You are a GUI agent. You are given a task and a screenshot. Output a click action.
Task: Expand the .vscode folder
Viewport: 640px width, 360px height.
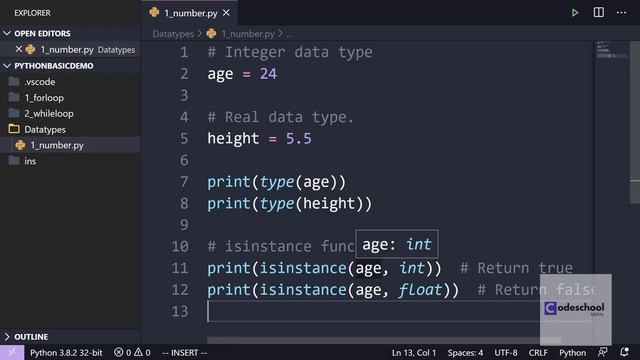(70, 82)
